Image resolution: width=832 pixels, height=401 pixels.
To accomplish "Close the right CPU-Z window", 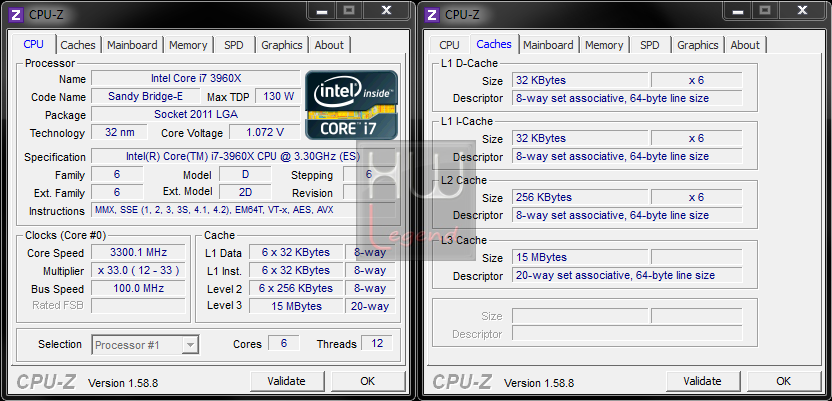I will (x=803, y=10).
